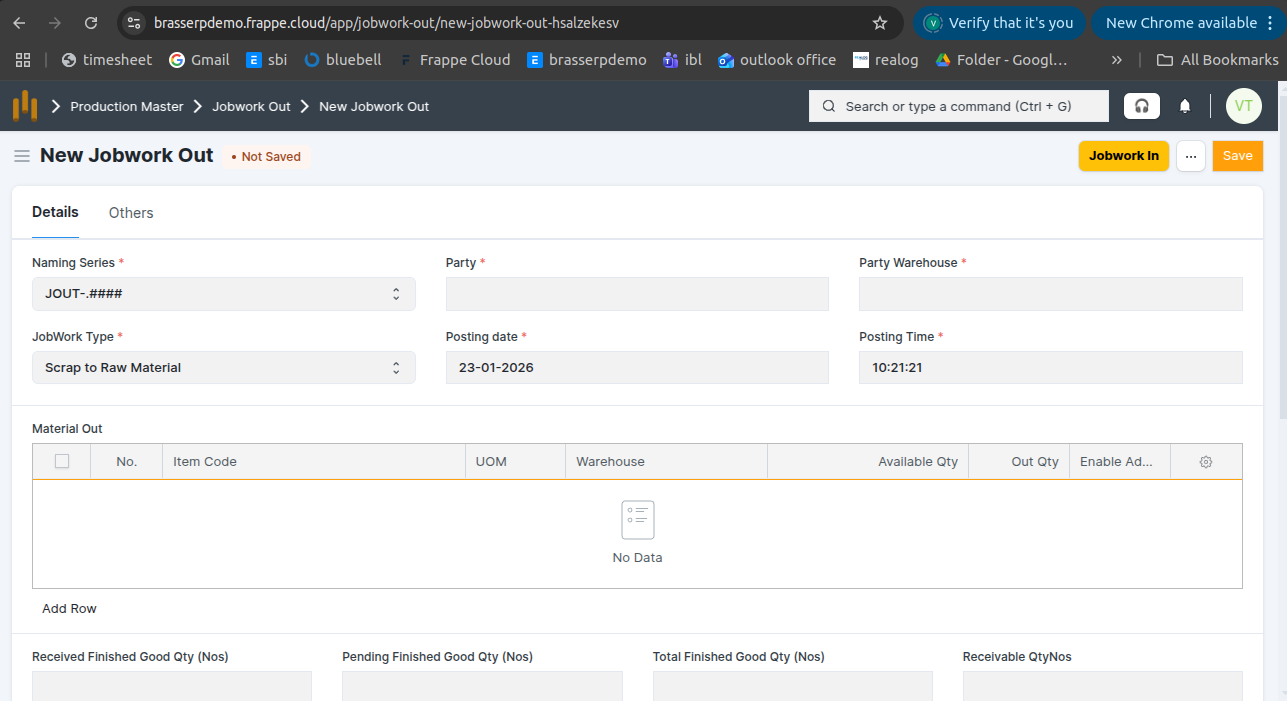Expand the Naming Series dropdown
This screenshot has width=1287, height=701.
click(223, 294)
